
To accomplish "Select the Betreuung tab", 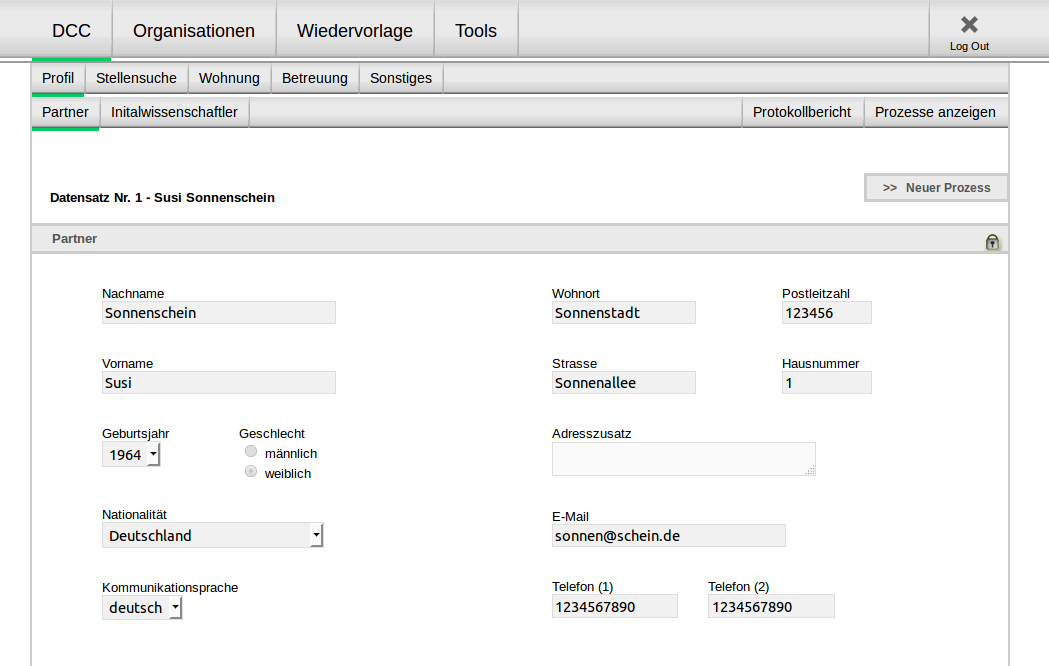I will coord(315,78).
